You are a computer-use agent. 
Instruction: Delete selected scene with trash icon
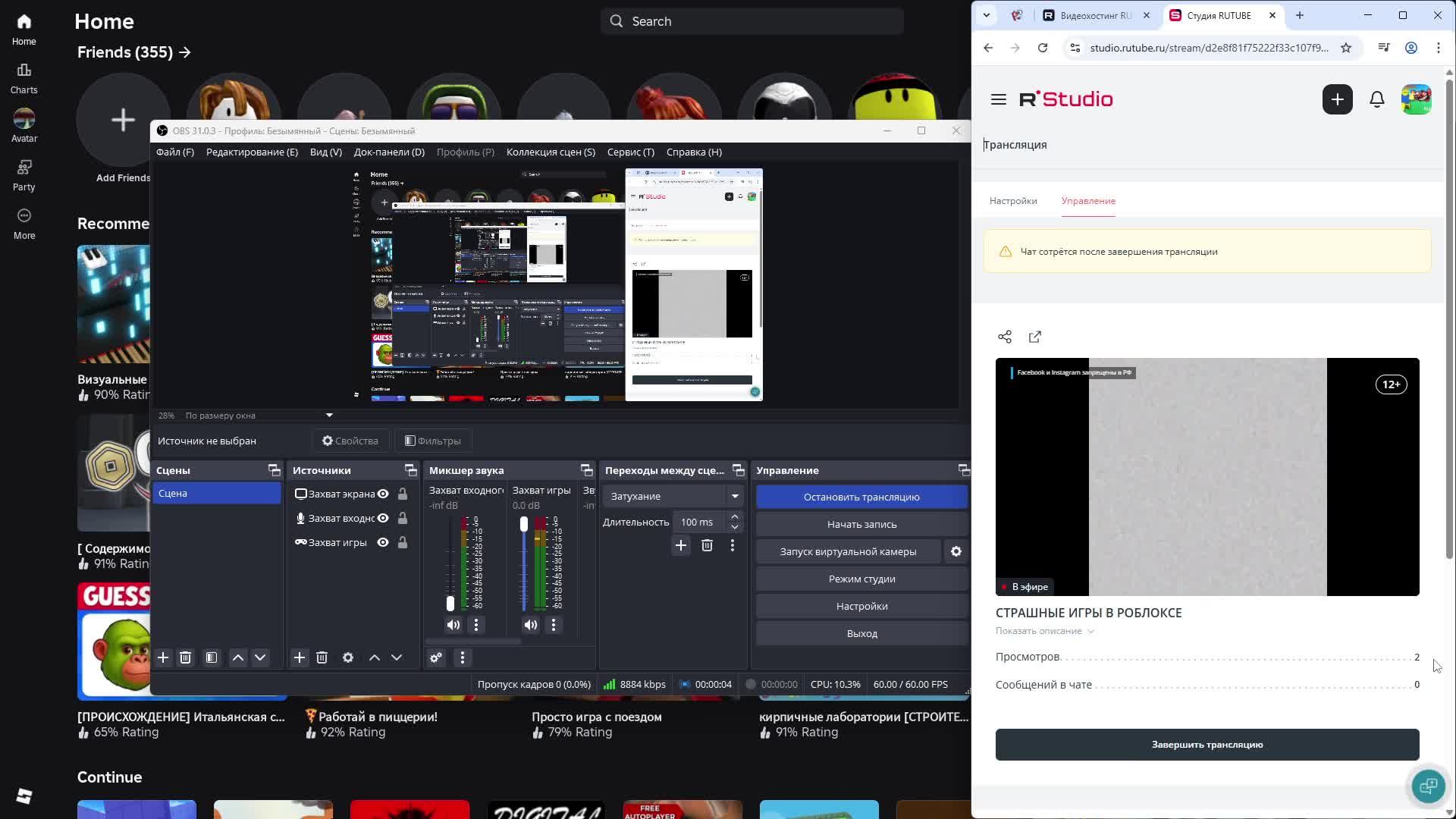point(186,657)
